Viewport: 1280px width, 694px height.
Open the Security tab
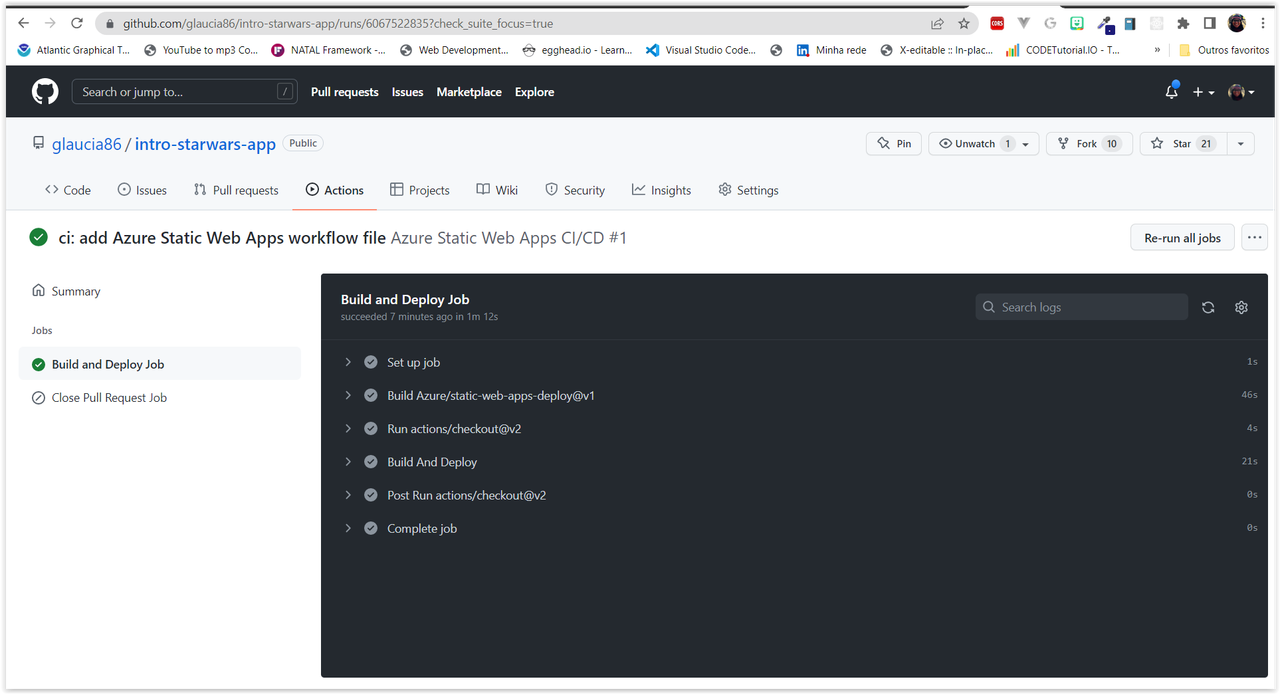[x=575, y=190]
